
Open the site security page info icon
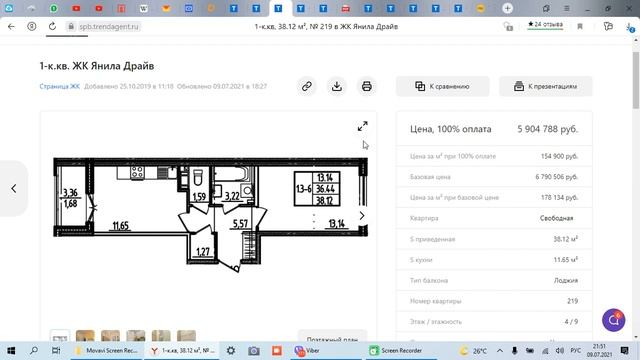(x=71, y=27)
